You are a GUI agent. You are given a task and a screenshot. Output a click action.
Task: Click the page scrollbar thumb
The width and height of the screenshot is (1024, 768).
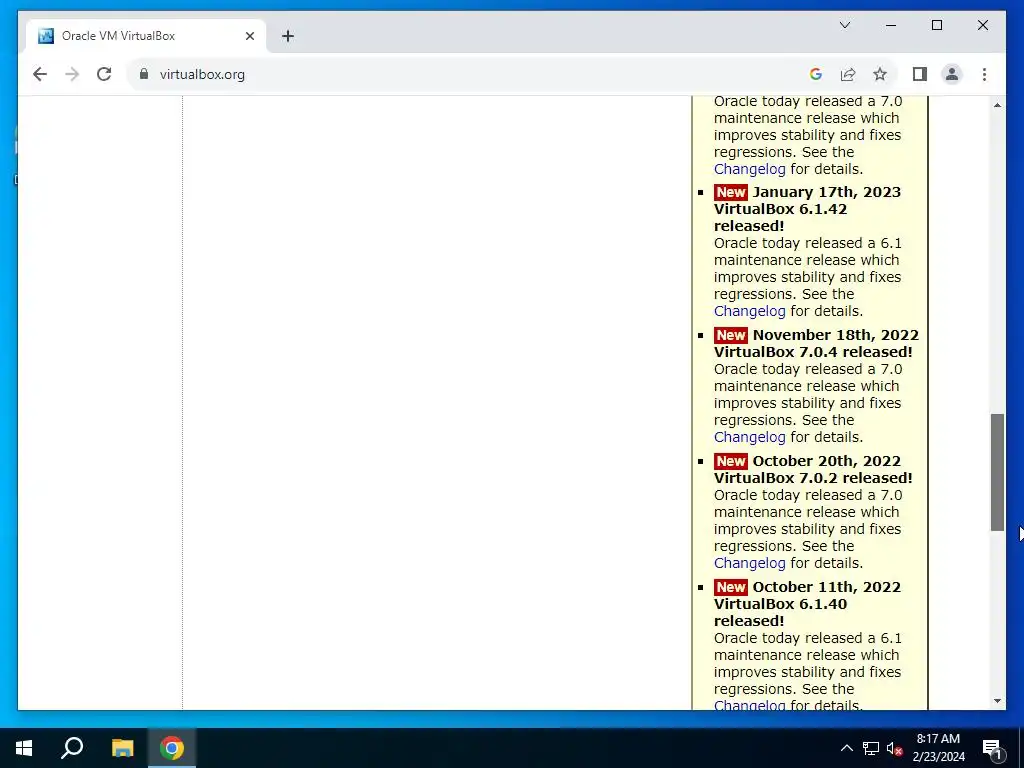click(x=997, y=472)
